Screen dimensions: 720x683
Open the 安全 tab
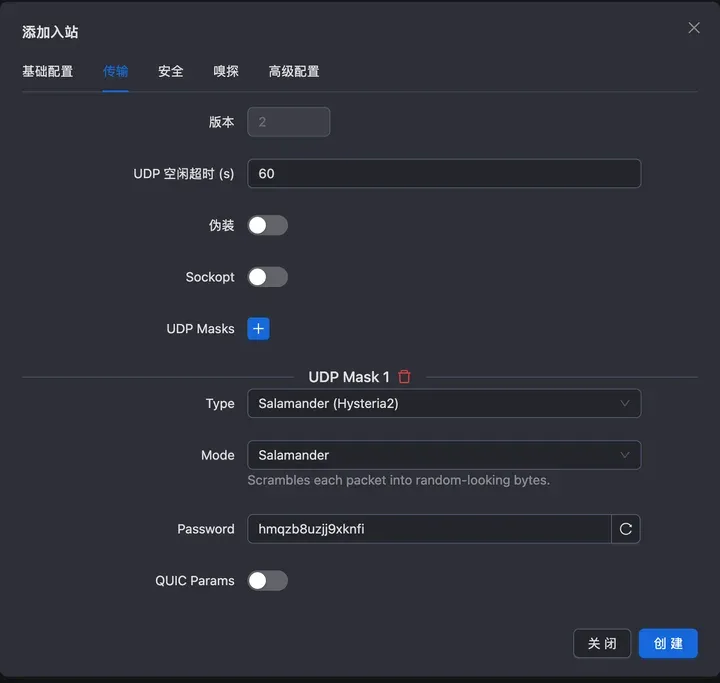pos(171,71)
